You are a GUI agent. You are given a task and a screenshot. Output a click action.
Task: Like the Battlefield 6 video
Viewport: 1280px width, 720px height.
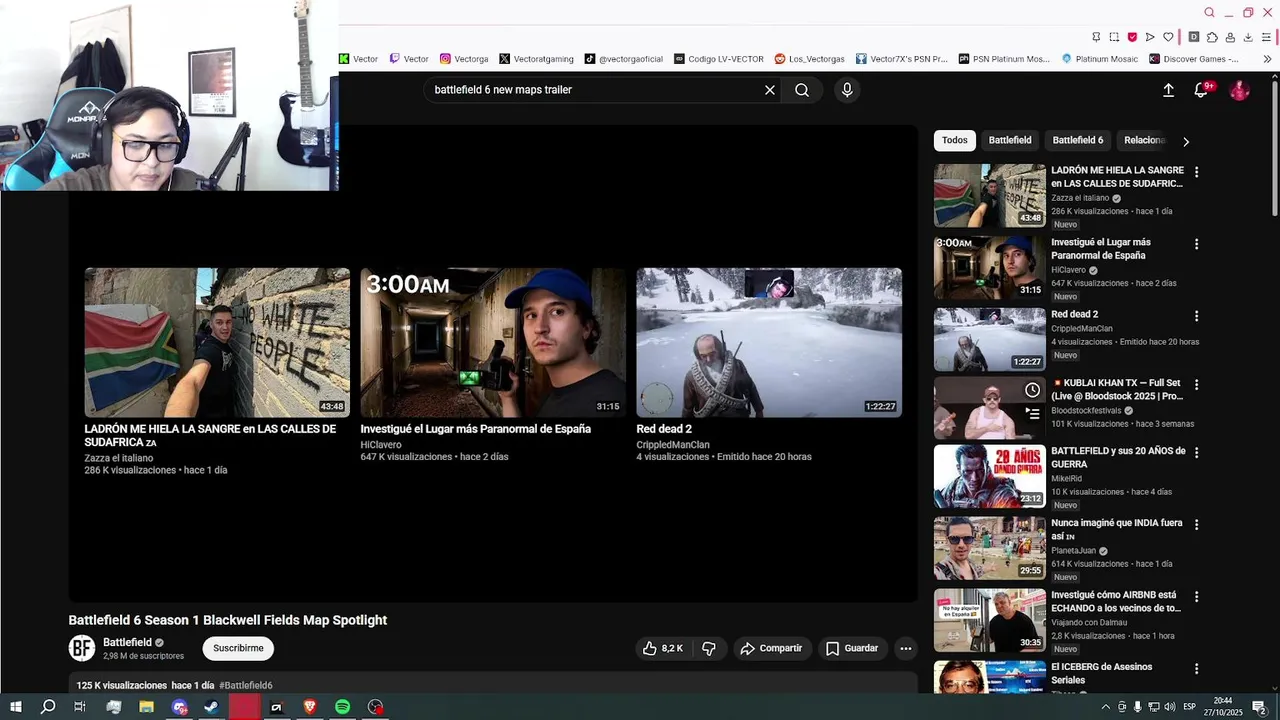(x=662, y=648)
